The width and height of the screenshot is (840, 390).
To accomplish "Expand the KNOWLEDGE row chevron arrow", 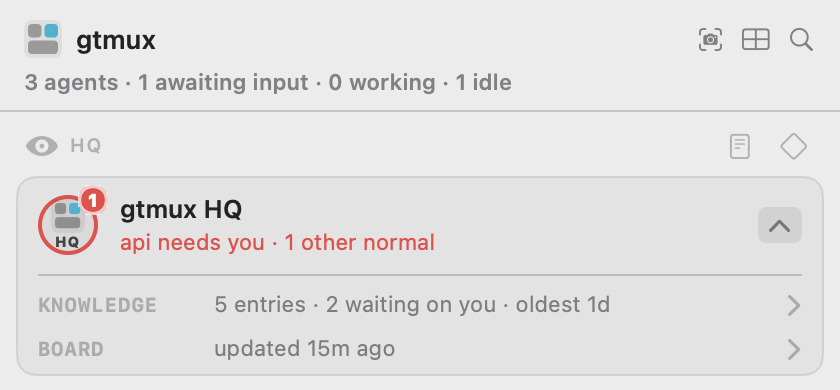I will coord(793,306).
